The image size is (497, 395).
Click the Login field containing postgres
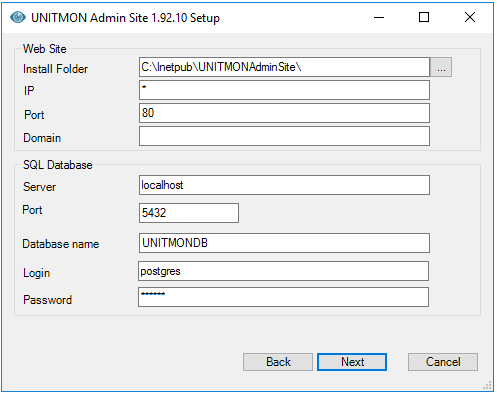click(x=283, y=271)
